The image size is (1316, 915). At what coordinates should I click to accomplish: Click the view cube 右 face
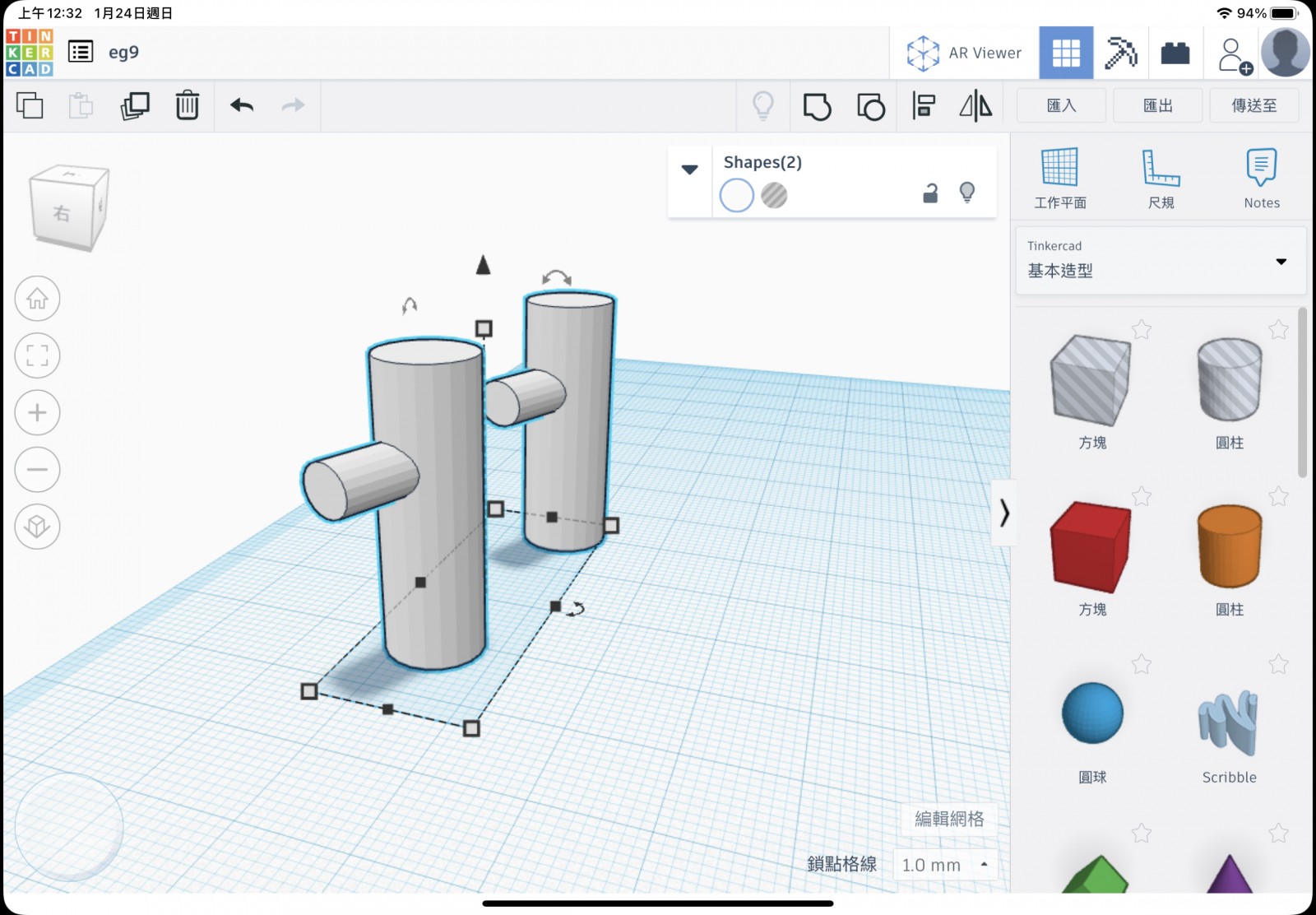(x=62, y=214)
